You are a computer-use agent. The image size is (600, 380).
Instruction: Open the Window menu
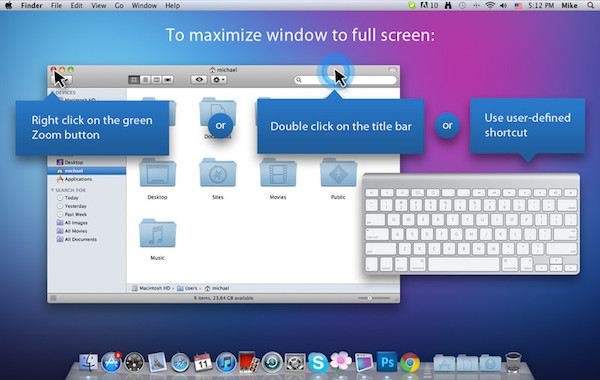click(144, 5)
